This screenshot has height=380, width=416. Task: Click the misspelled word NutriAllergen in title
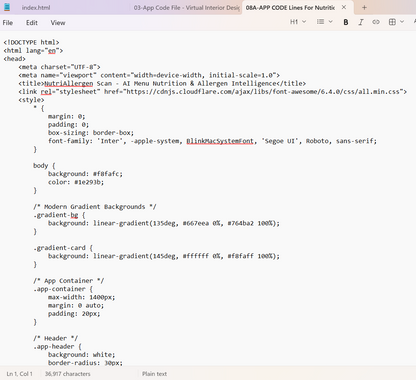coord(69,83)
